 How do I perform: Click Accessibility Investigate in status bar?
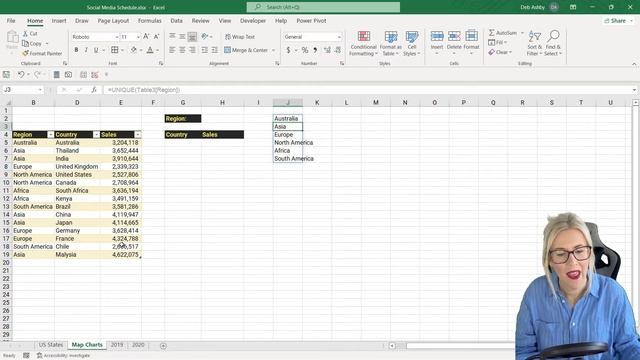tap(63, 356)
